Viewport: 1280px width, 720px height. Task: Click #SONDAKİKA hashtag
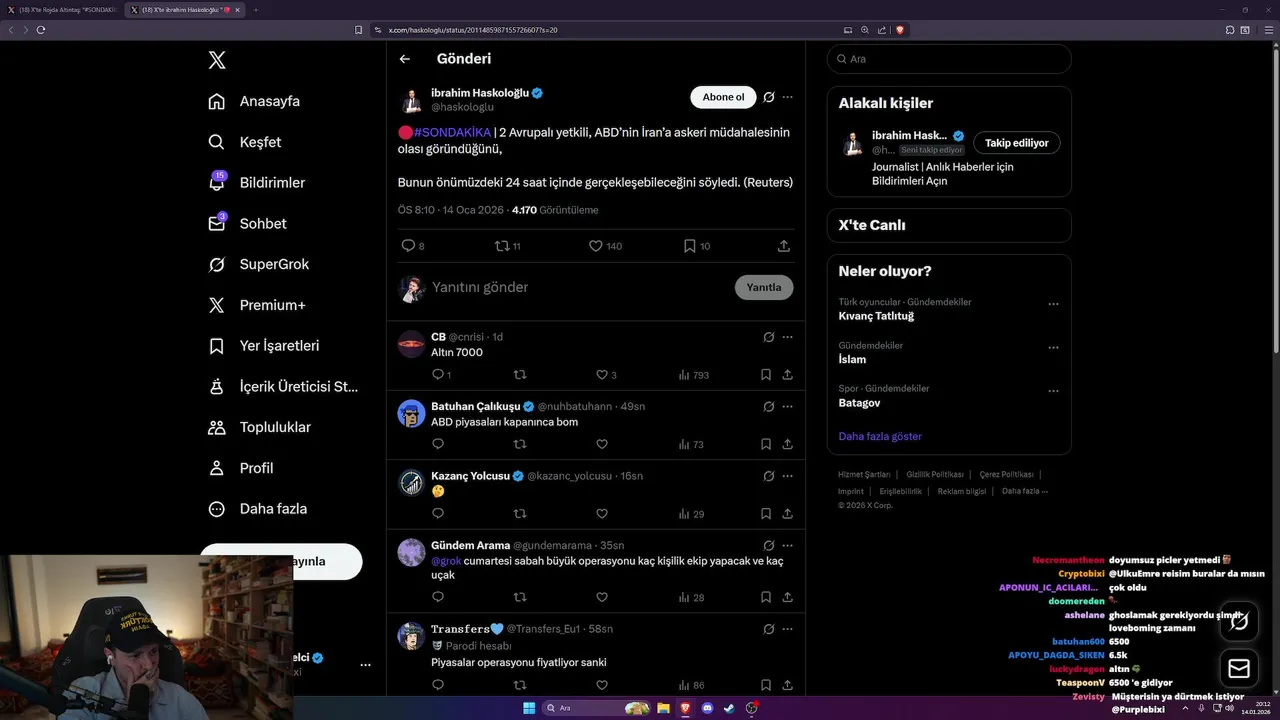click(x=452, y=132)
